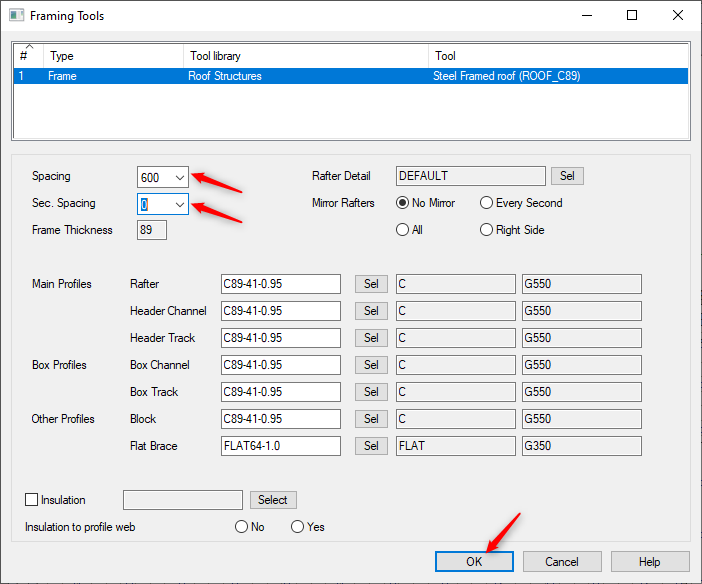Click the Header Channel profile input field

click(x=280, y=311)
